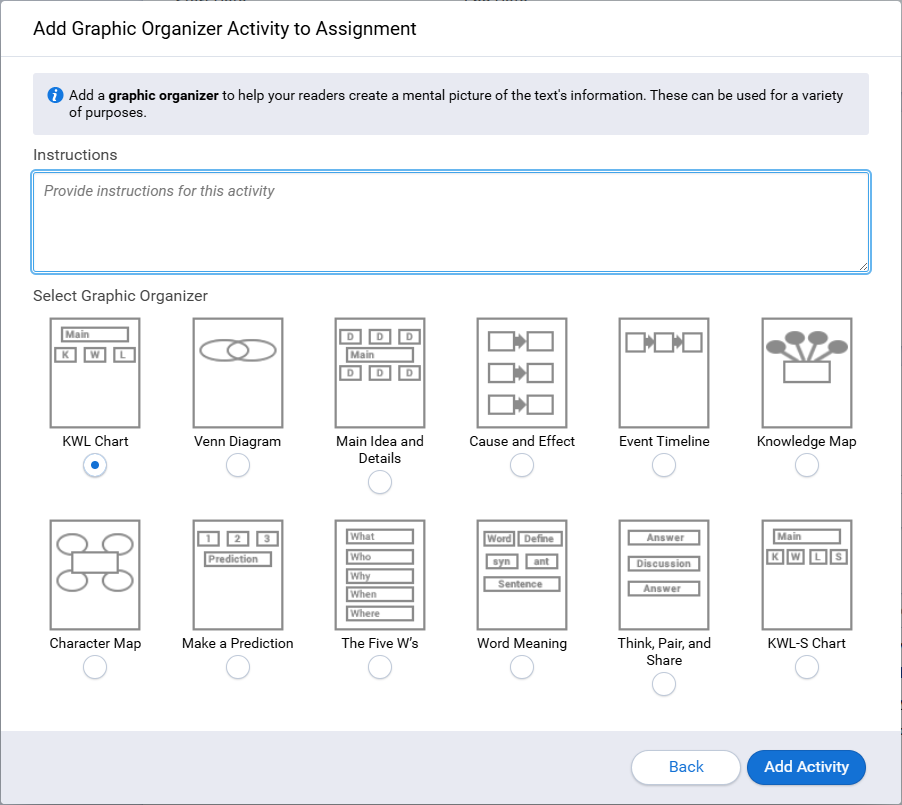Click the Add Activity button

pos(806,767)
